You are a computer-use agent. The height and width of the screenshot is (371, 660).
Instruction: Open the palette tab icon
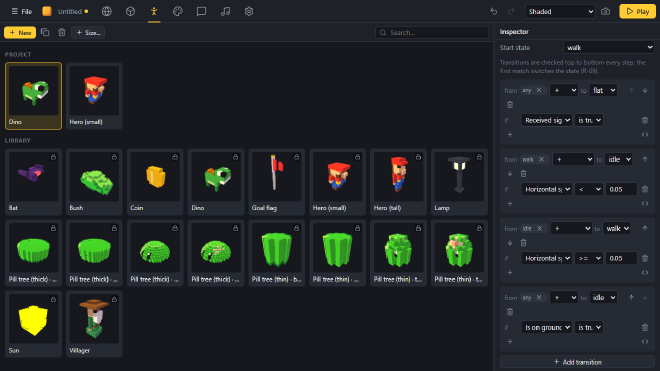[178, 11]
